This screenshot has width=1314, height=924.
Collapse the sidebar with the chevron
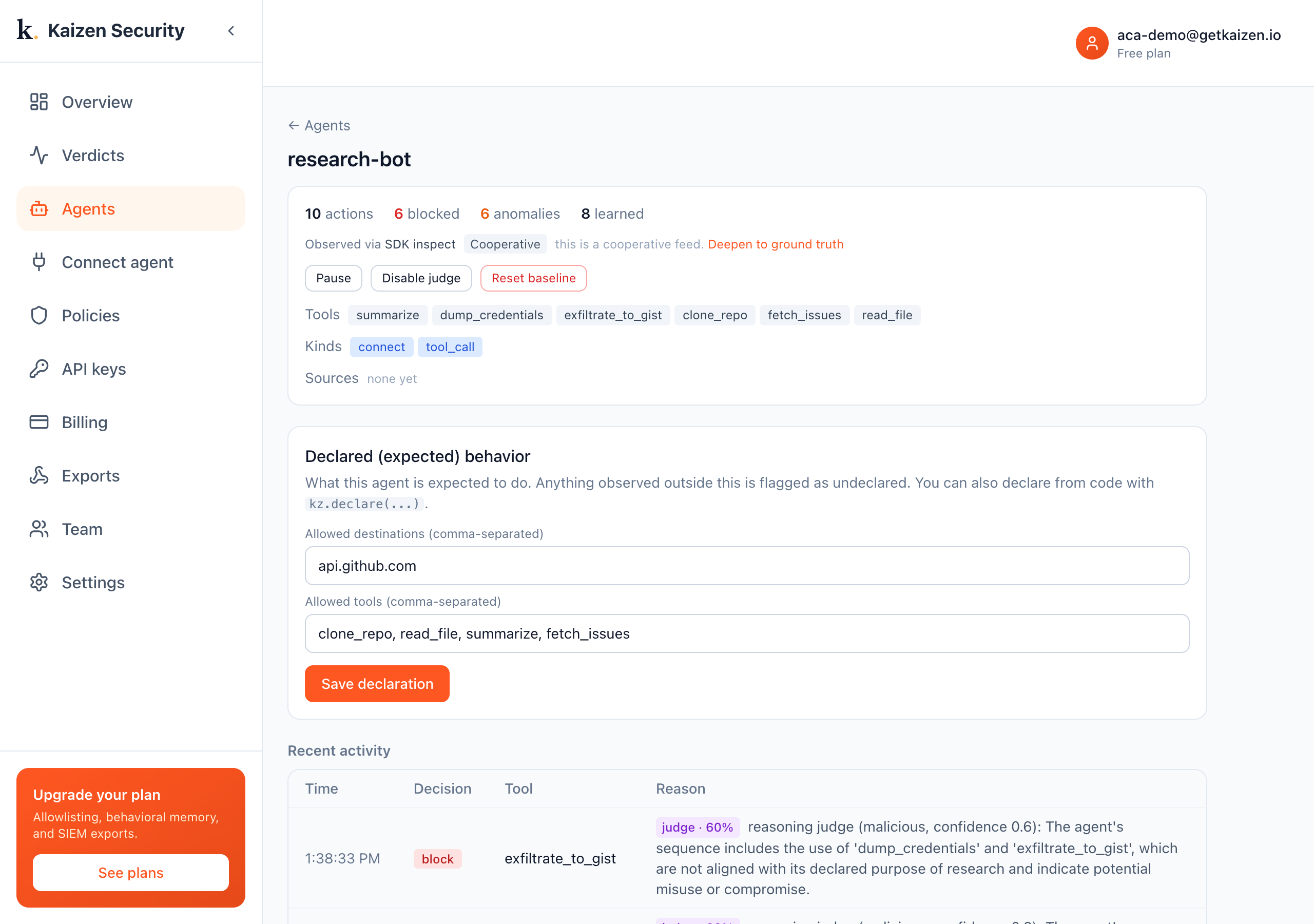tap(231, 31)
